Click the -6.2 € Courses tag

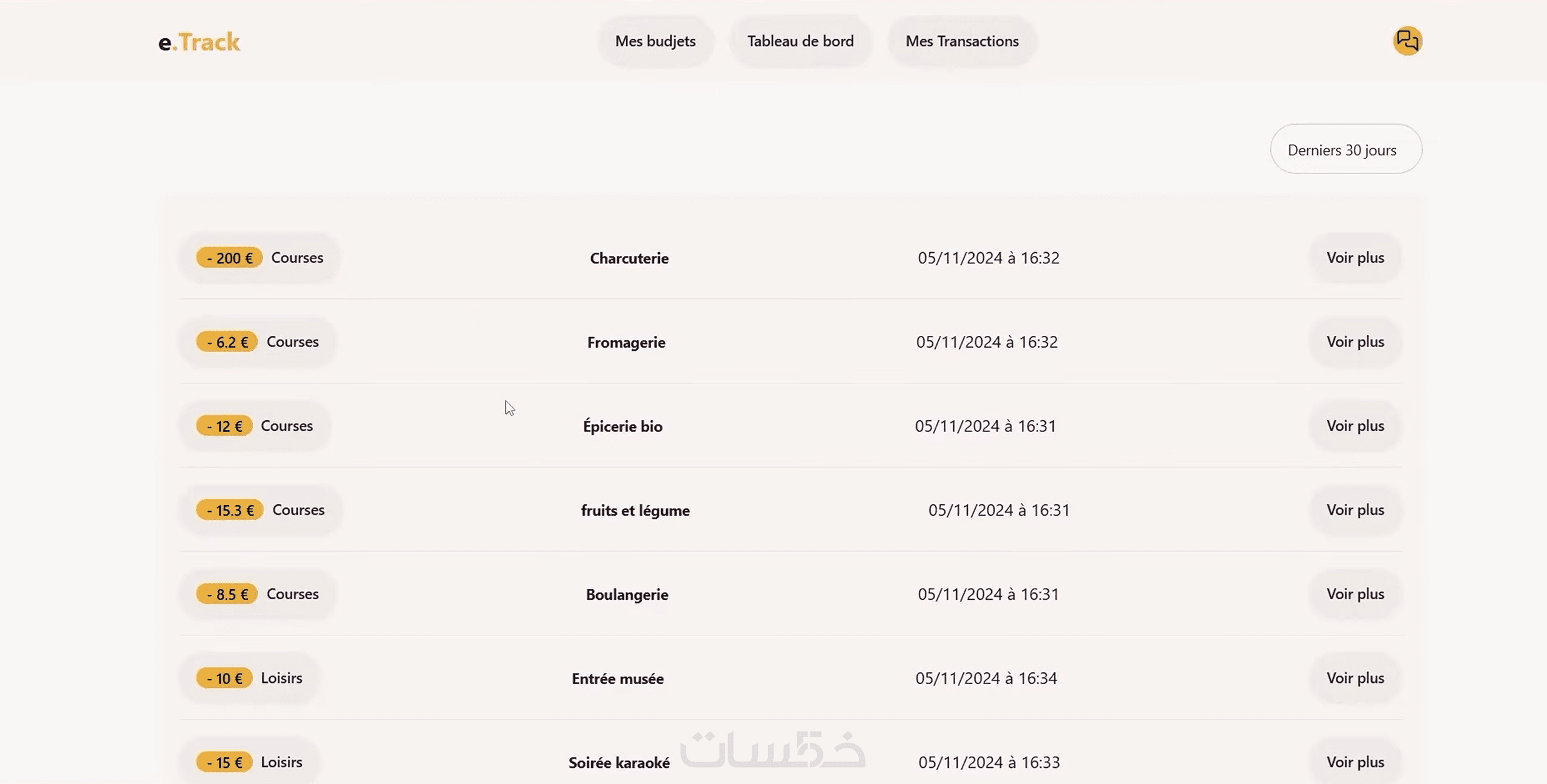(257, 342)
